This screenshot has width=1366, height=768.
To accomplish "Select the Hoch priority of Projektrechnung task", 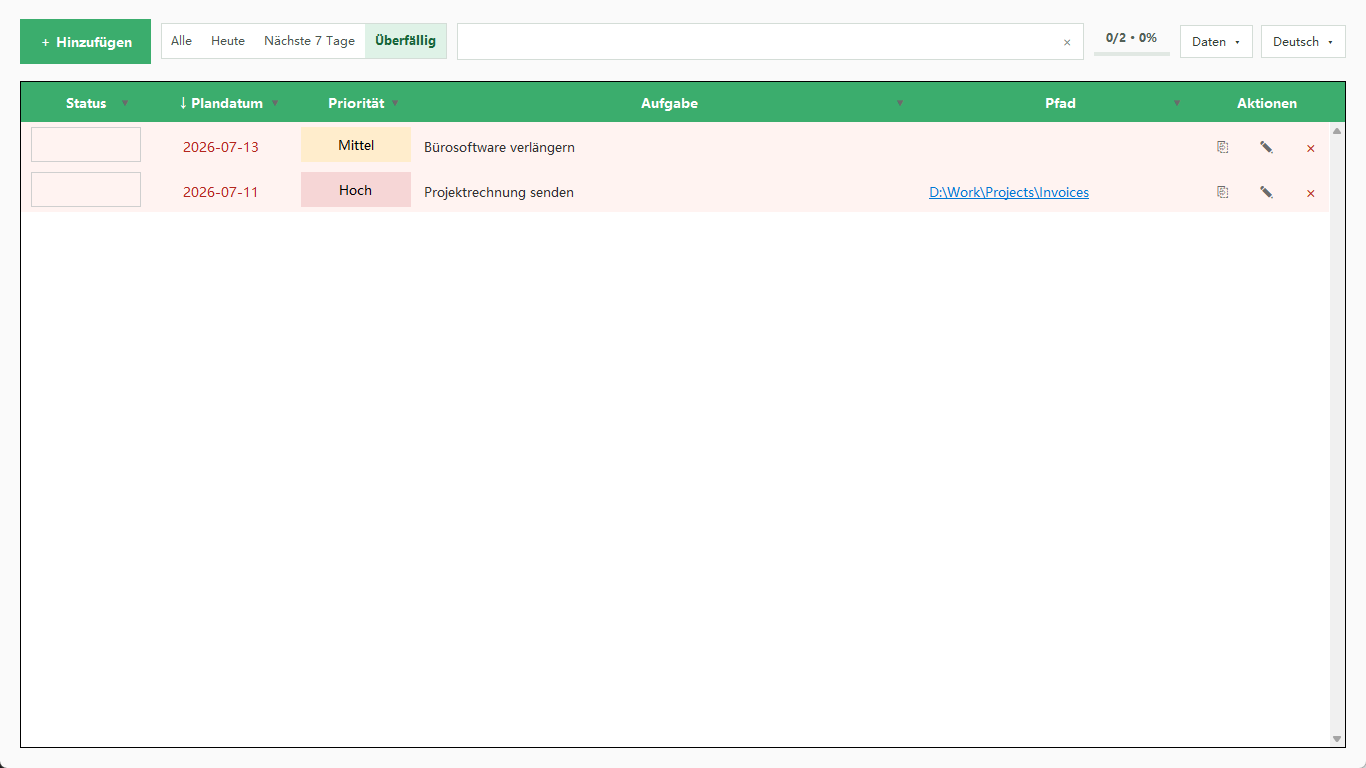I will (356, 190).
